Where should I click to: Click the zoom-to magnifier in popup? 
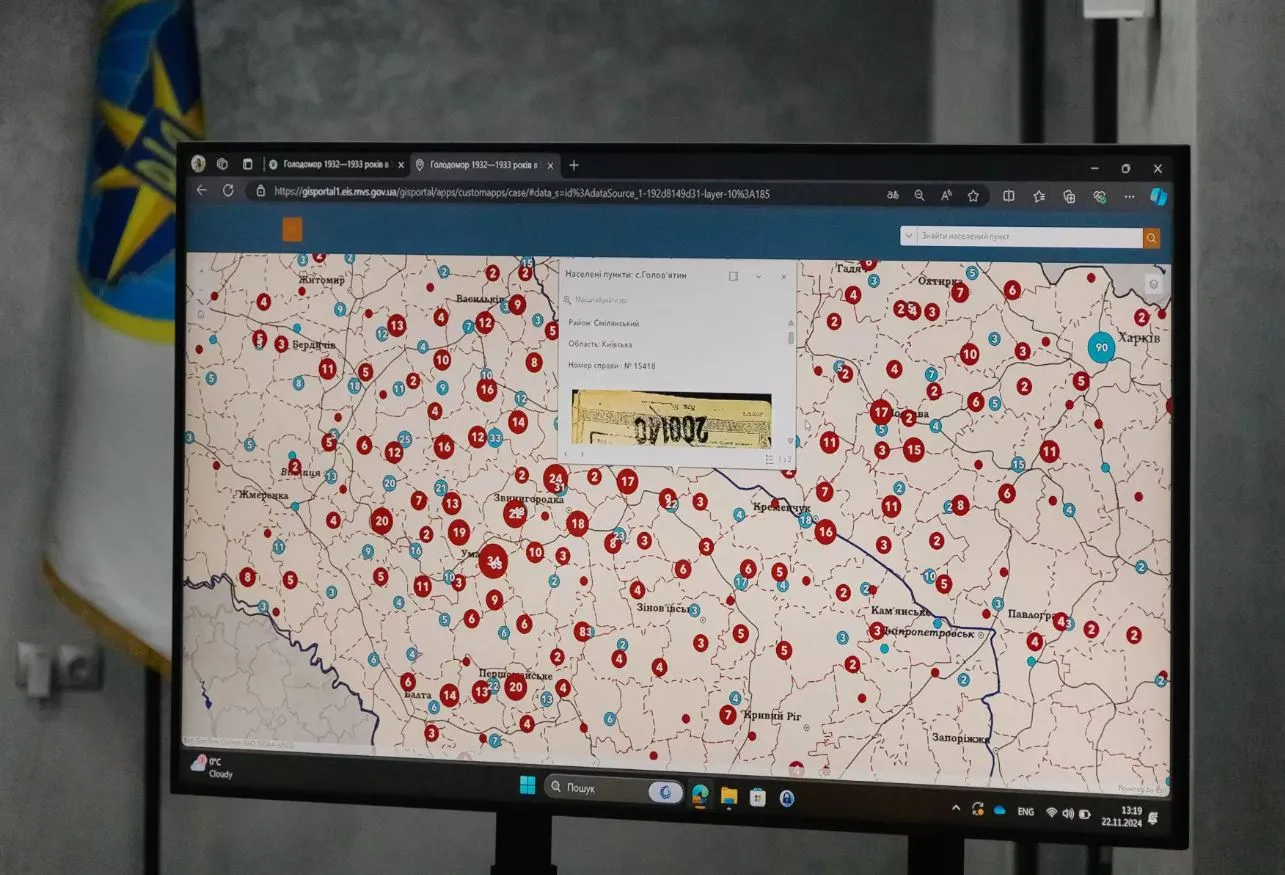[x=568, y=300]
